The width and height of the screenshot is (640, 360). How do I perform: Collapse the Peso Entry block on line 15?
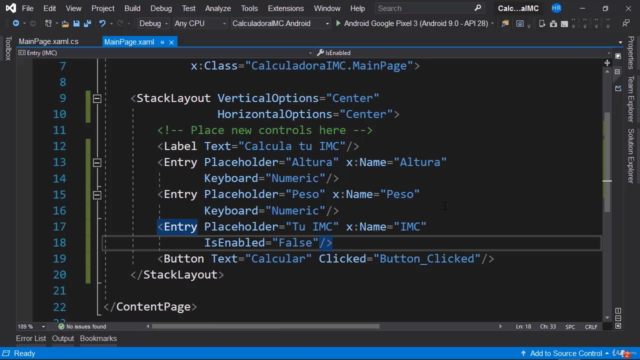click(97, 195)
